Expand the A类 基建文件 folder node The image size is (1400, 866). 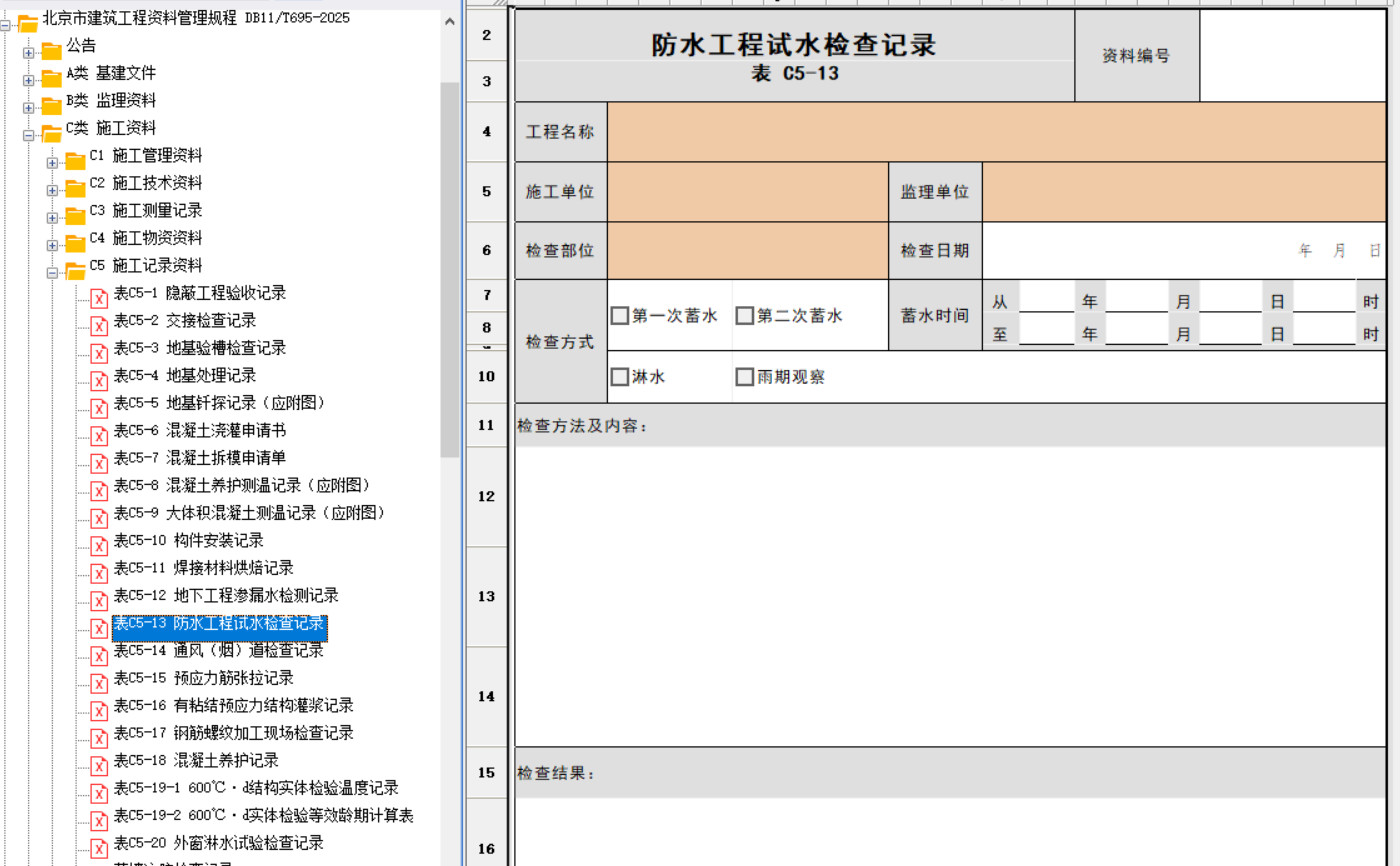28,79
